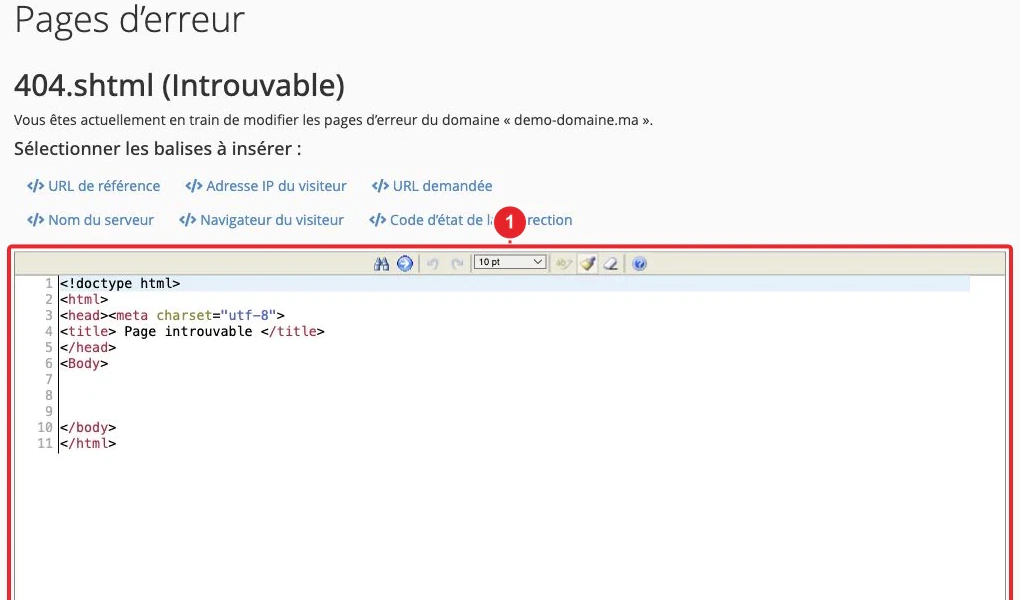This screenshot has width=1020, height=600.
Task: Click the 'Page introuvable' title line
Action: pyautogui.click(x=192, y=331)
